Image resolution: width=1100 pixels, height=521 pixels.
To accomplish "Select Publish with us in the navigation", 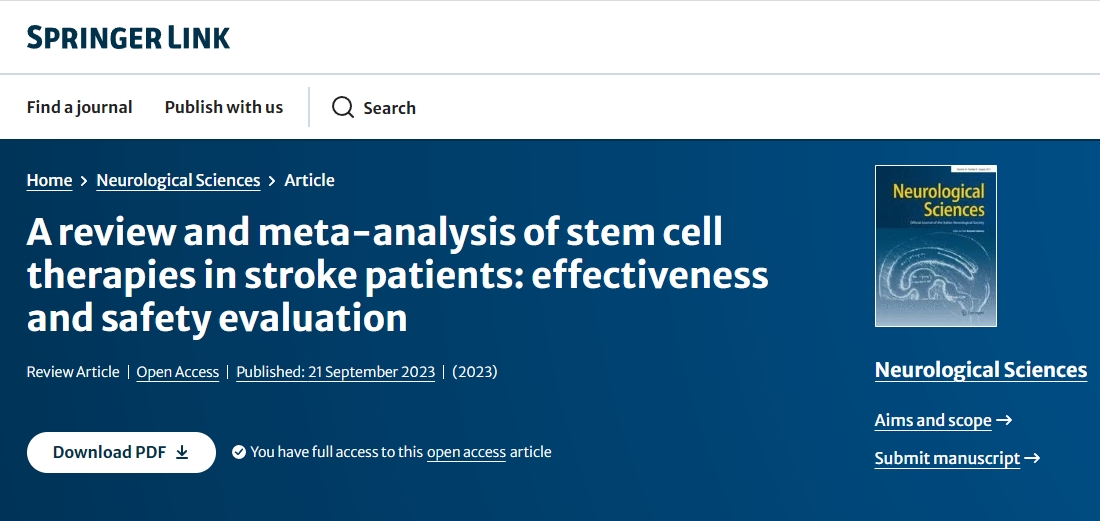I will pos(224,107).
